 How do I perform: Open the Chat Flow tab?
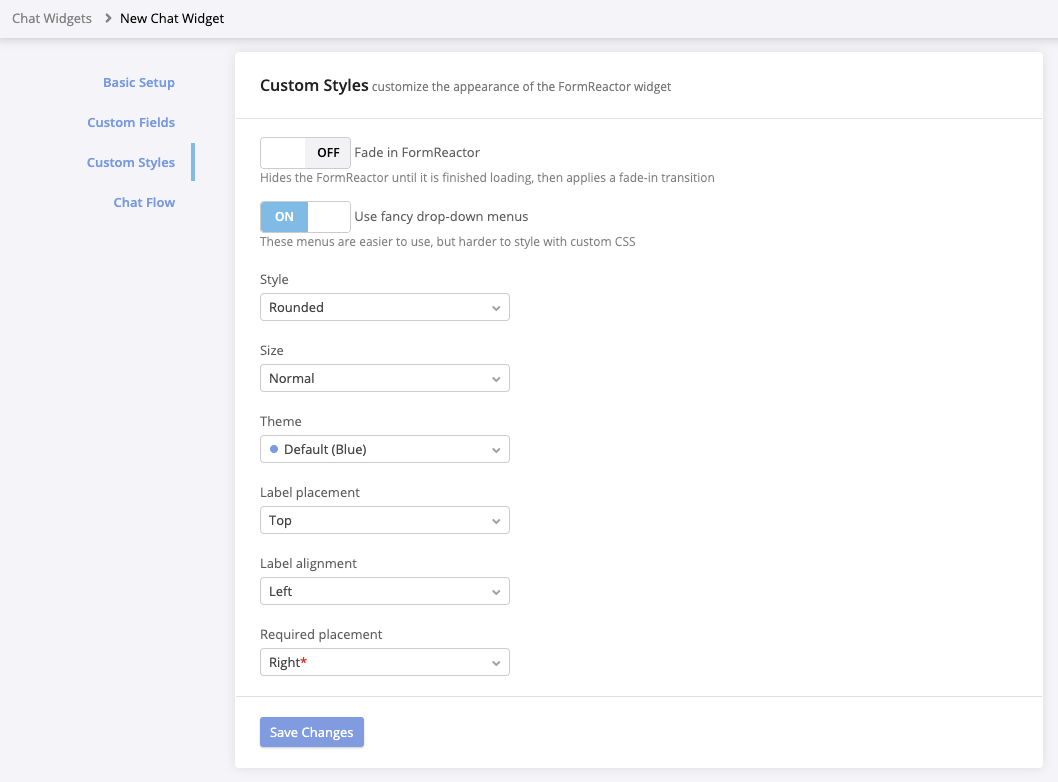[144, 203]
